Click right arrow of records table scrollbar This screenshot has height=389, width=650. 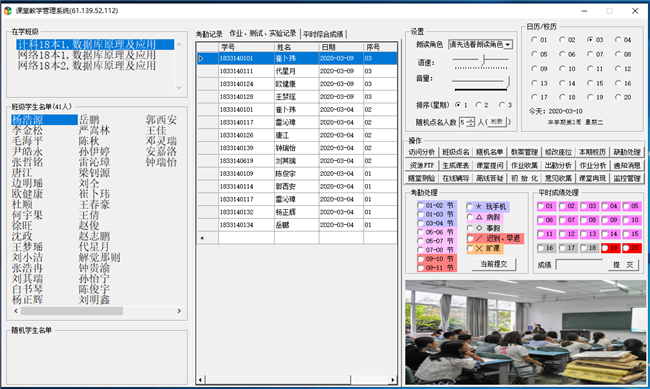(x=392, y=379)
